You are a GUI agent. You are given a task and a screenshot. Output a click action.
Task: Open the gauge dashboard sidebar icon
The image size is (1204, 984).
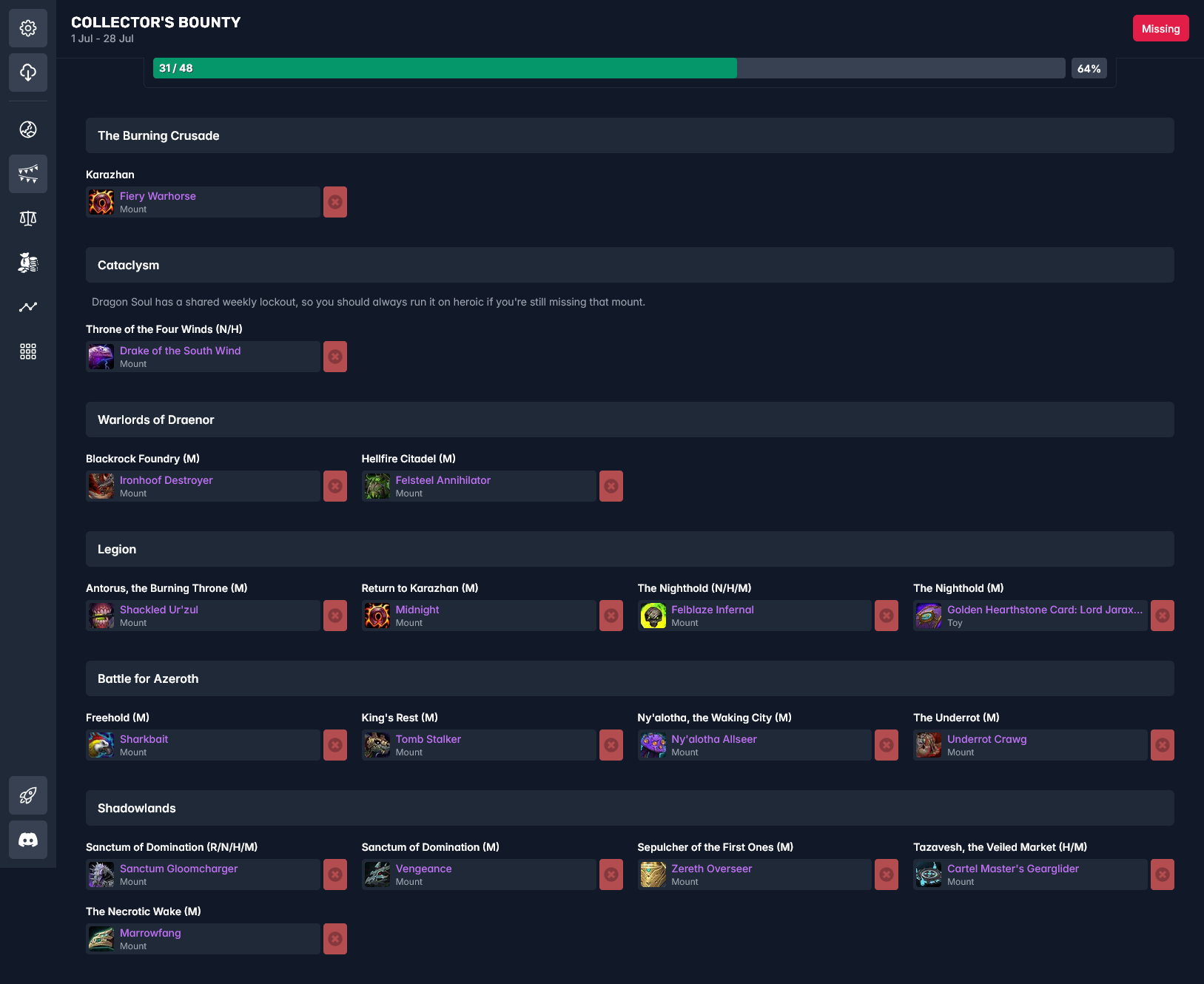click(28, 129)
